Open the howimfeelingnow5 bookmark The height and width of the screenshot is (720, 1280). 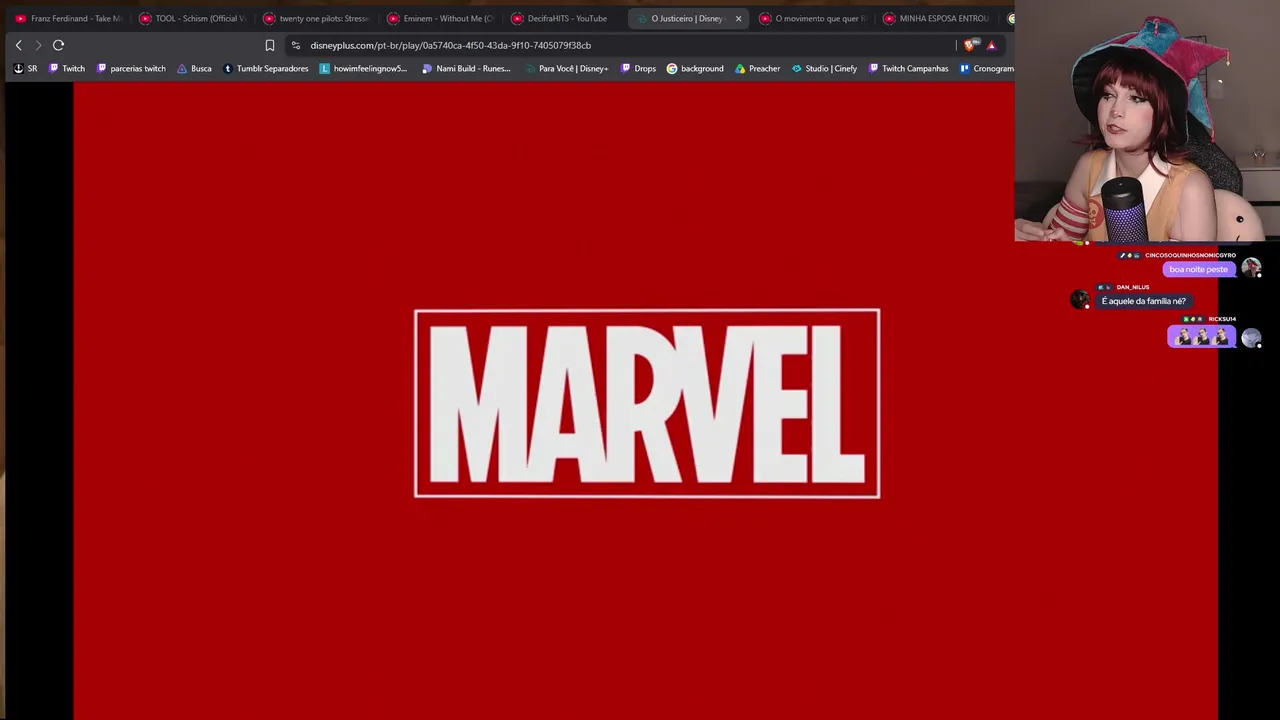tap(363, 69)
